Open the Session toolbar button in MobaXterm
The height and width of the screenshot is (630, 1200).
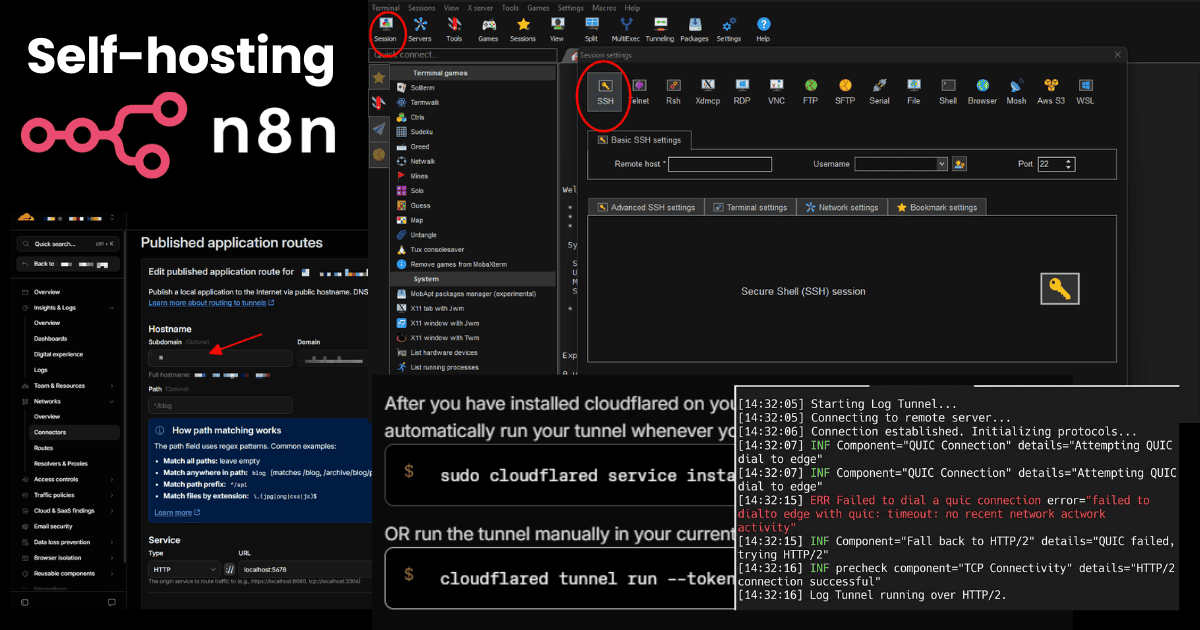coord(385,29)
